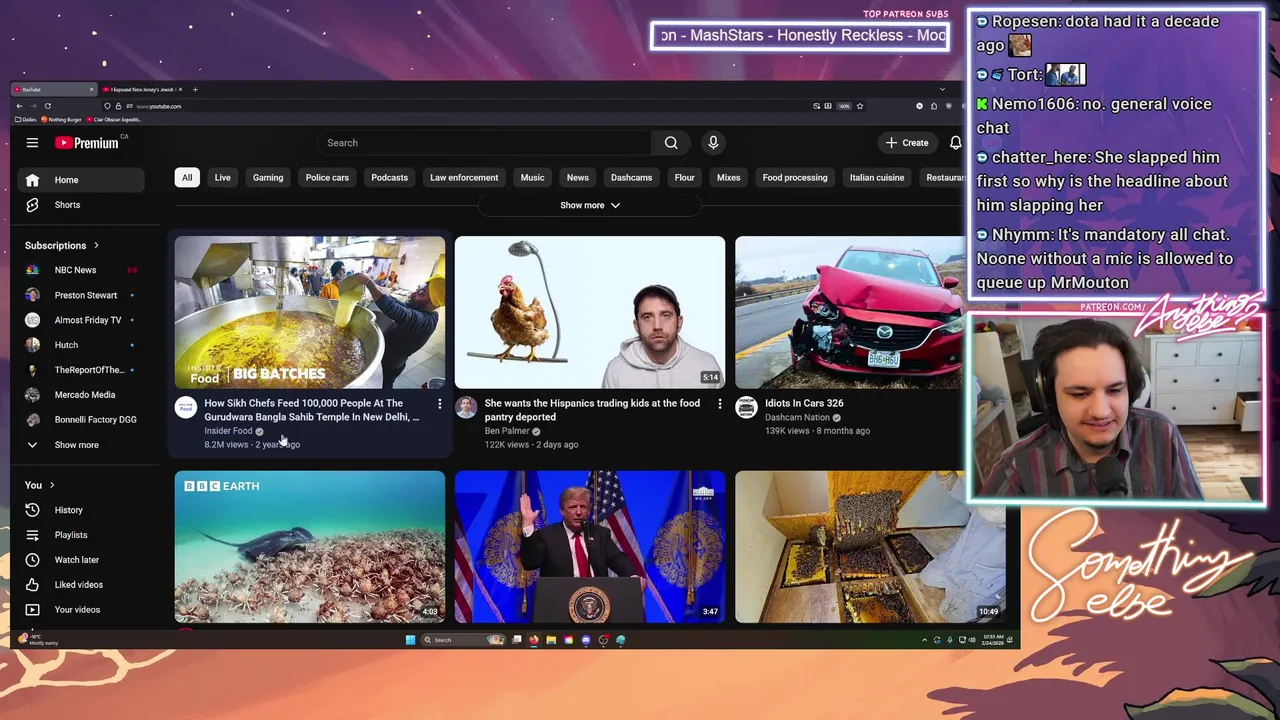
Task: Open more options for Sikh Chefs video
Action: [439, 404]
